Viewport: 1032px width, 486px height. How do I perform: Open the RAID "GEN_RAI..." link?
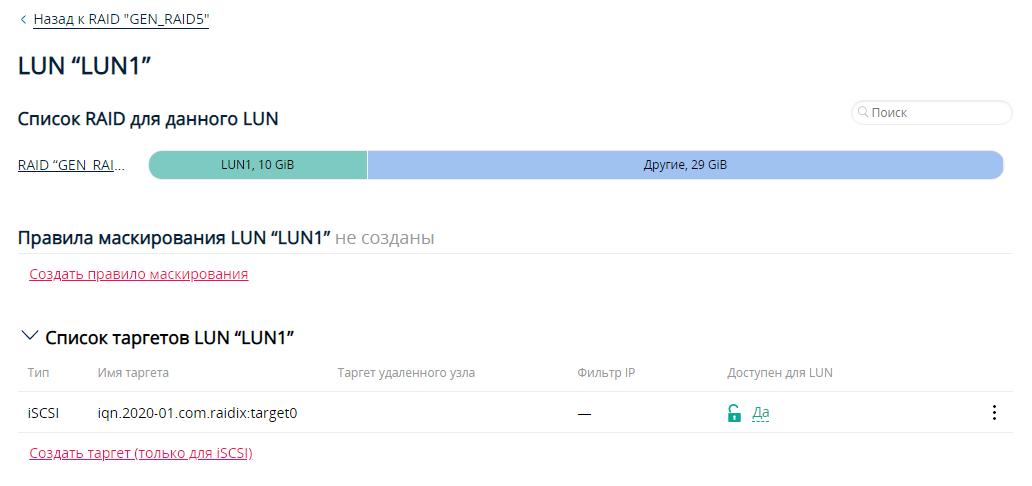coord(72,165)
